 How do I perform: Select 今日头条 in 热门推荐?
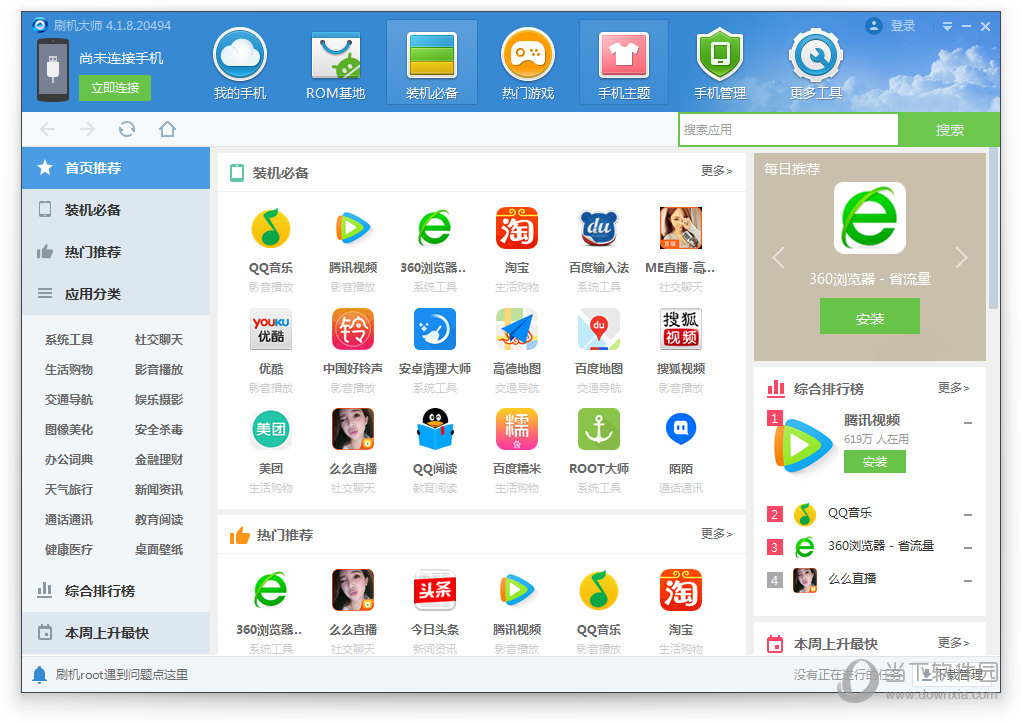(435, 590)
